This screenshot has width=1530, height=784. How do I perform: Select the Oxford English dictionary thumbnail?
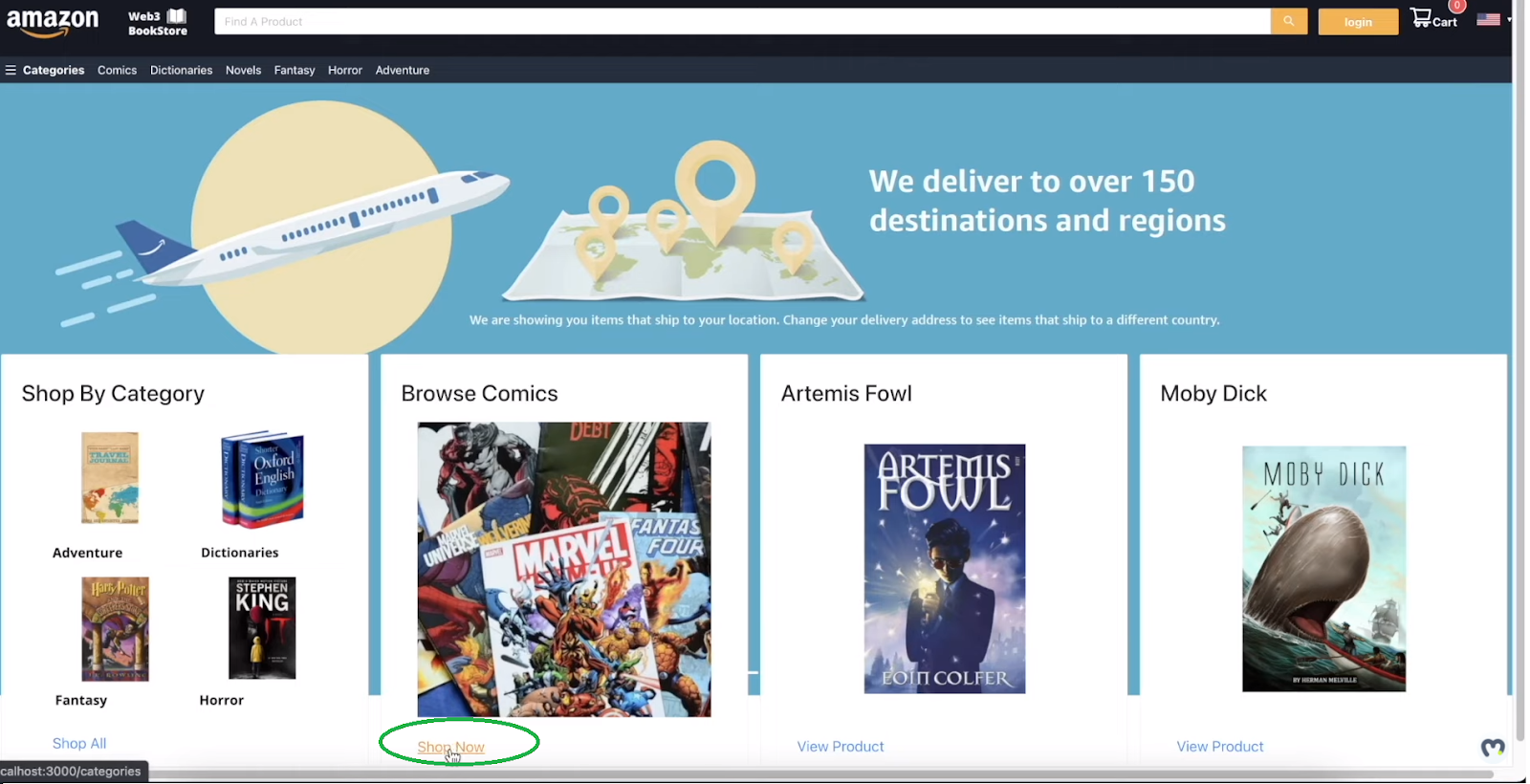(262, 478)
